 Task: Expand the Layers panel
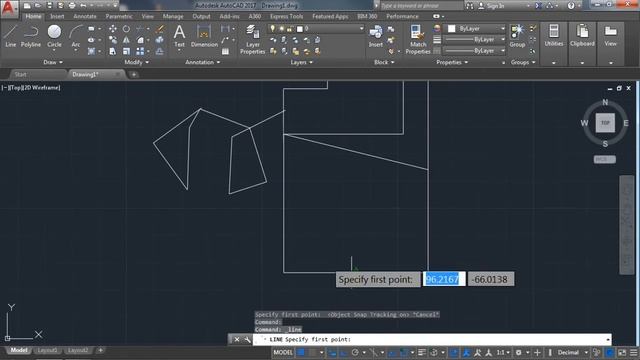(301, 62)
